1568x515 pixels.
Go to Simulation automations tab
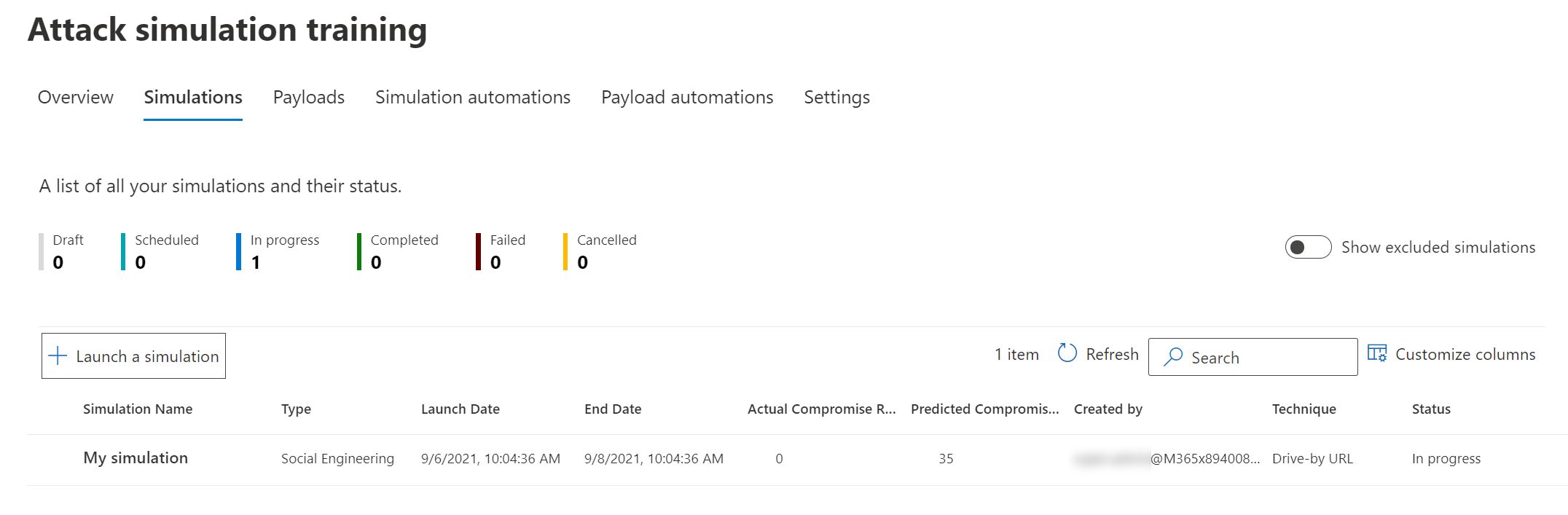click(473, 98)
